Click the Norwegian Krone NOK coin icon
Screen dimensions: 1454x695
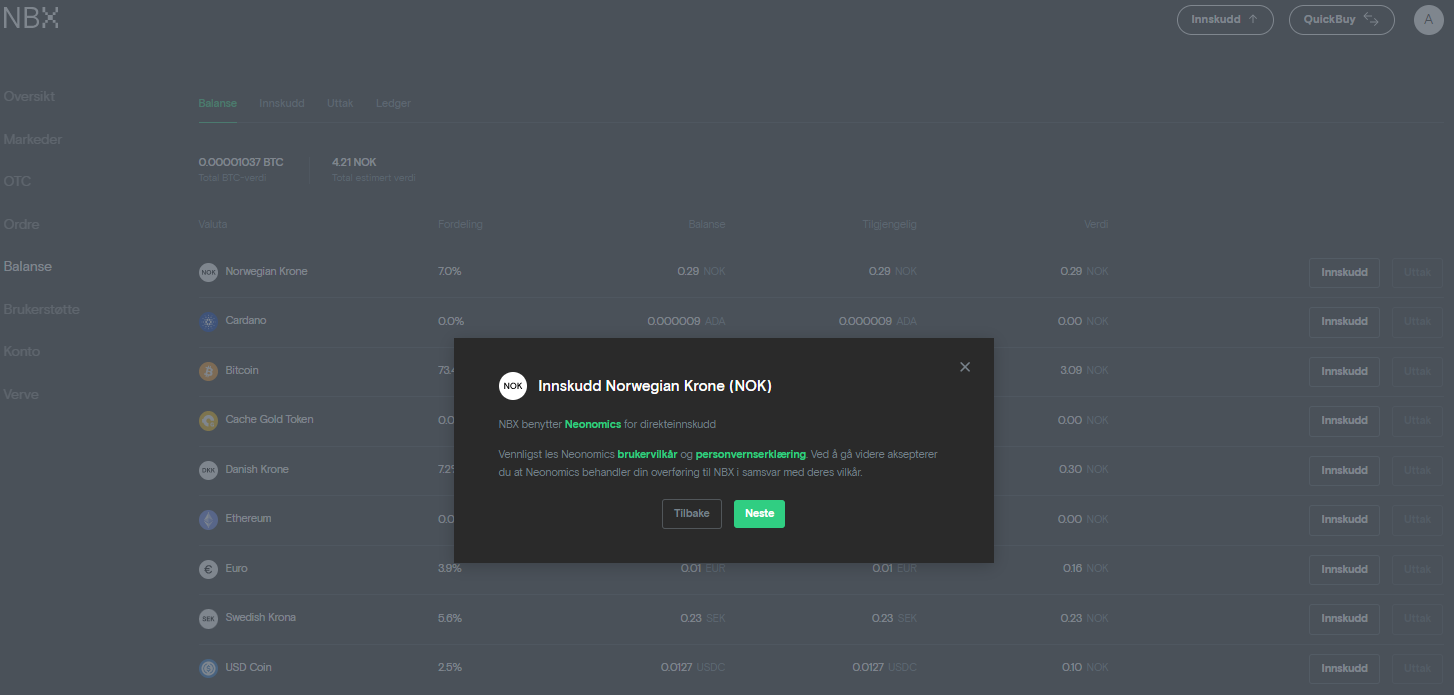click(208, 272)
